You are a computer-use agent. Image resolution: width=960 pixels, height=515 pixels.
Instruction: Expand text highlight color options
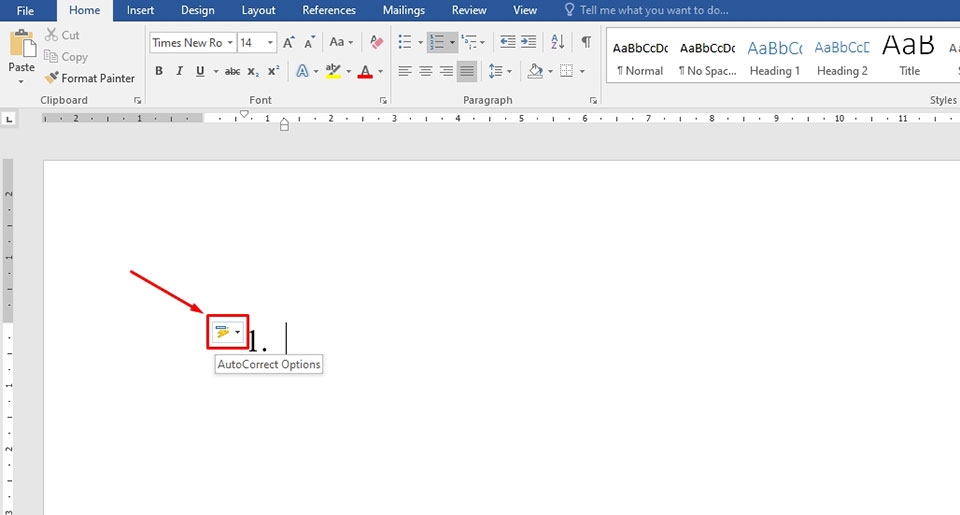348,72
